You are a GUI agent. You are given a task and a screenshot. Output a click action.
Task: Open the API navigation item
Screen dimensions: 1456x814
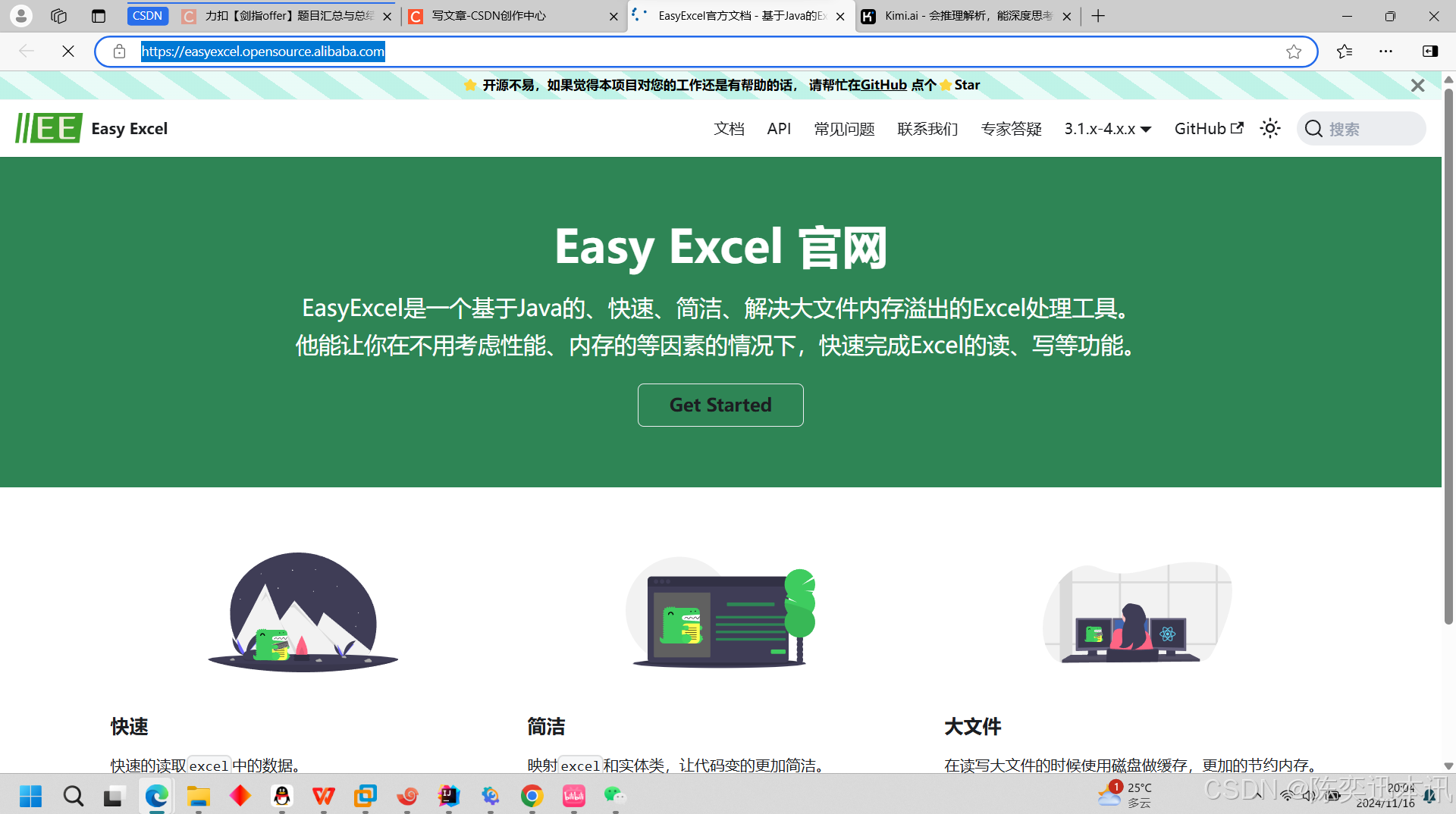click(x=779, y=128)
